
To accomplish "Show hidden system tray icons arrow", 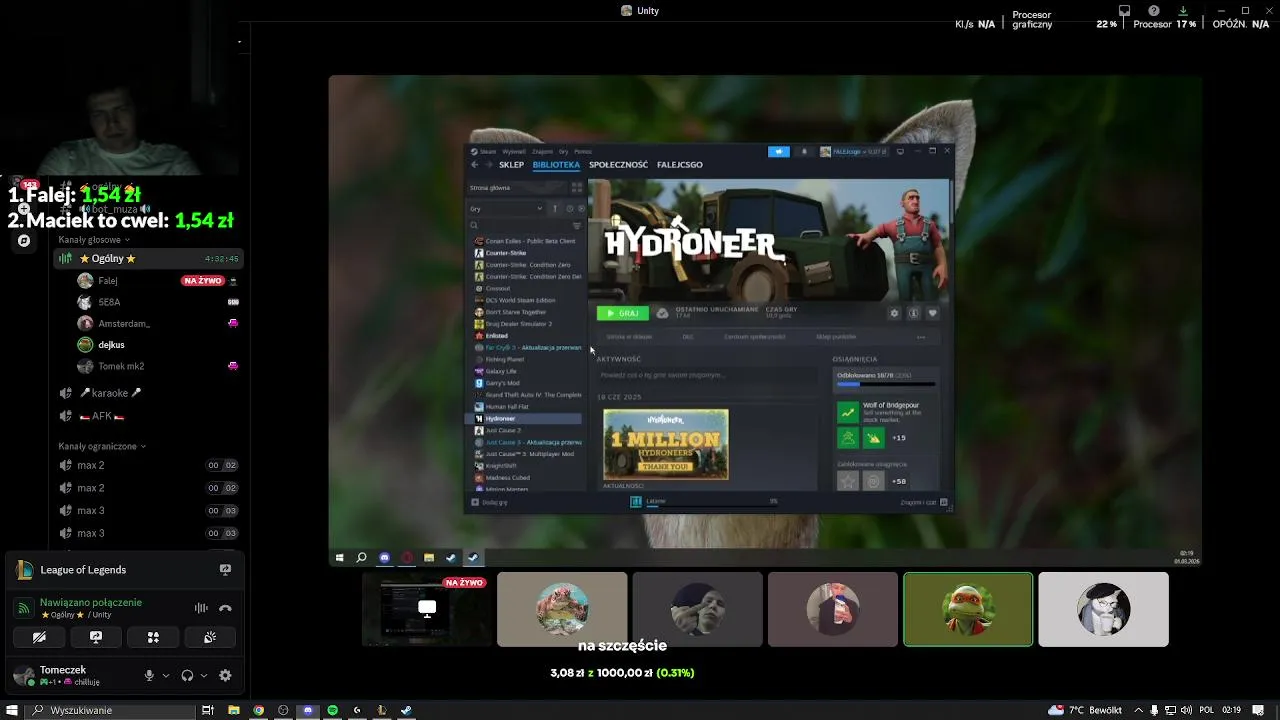I will tap(1137, 710).
